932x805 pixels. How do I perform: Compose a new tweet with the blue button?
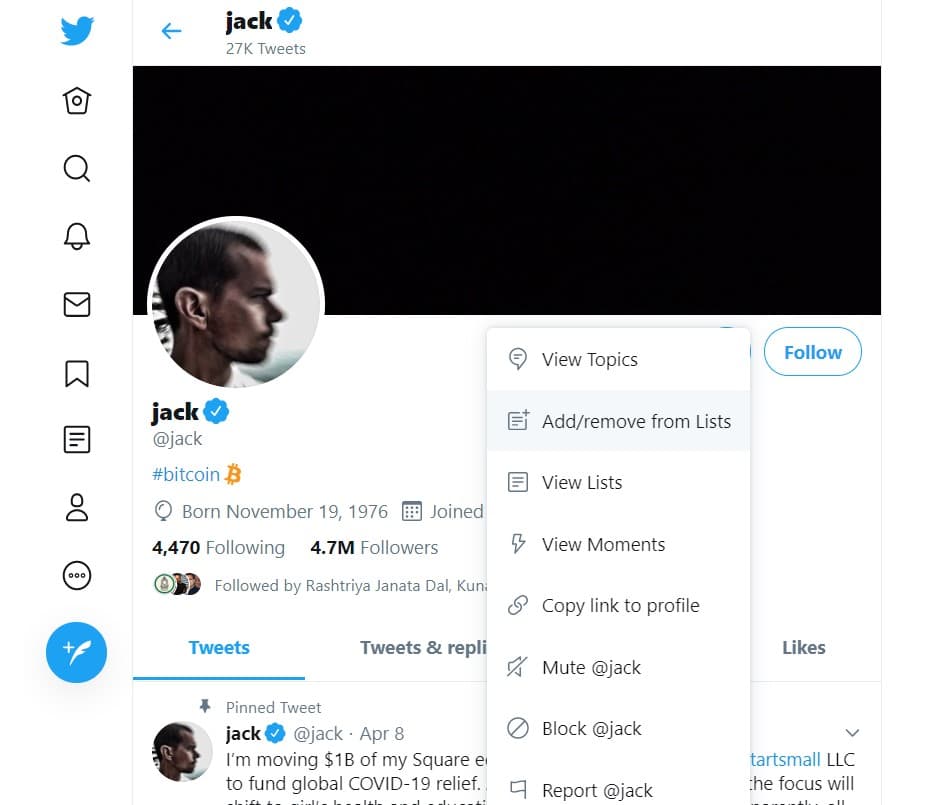(77, 652)
